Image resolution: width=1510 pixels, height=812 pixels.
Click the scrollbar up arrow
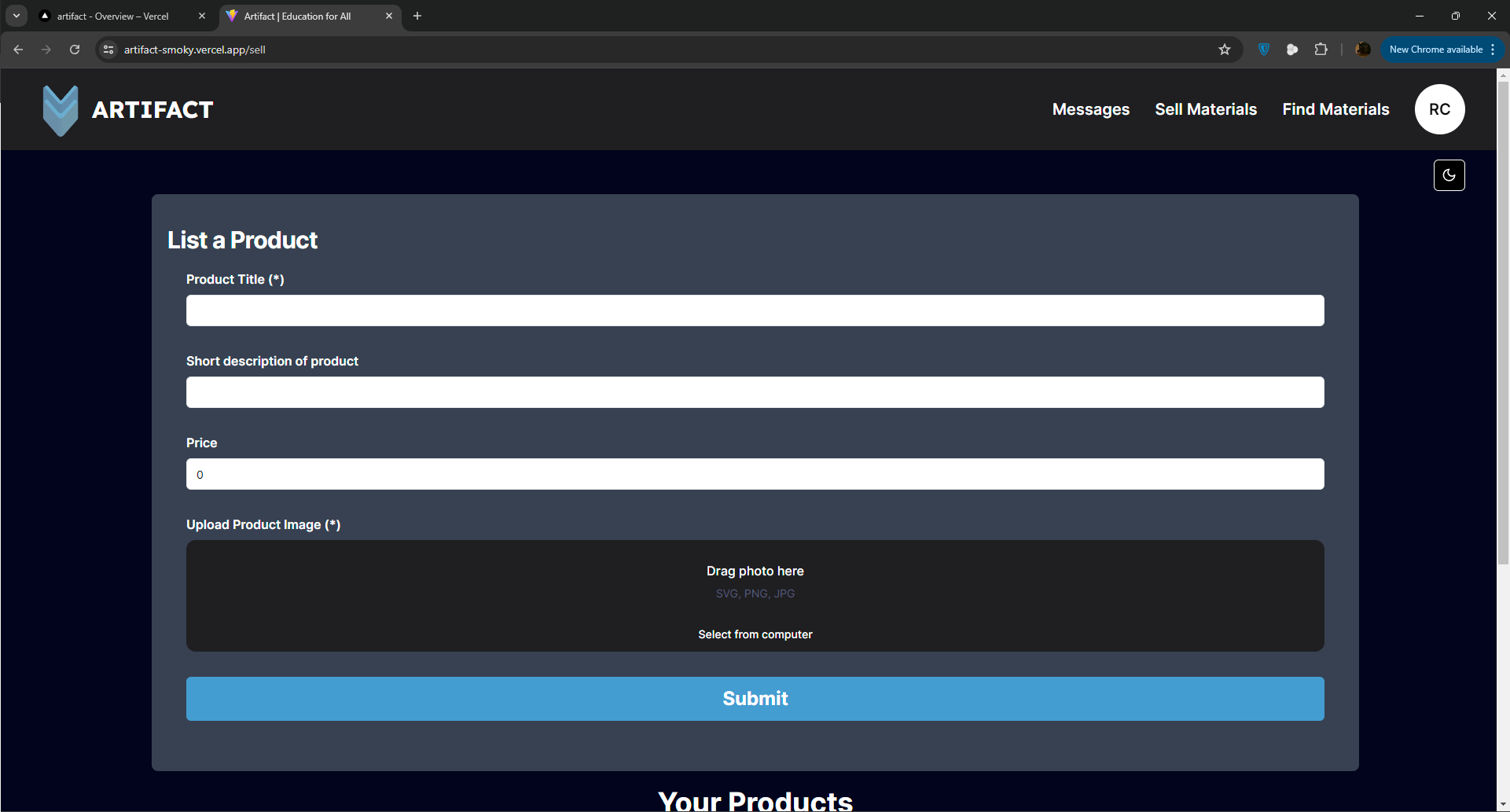pyautogui.click(x=1503, y=75)
